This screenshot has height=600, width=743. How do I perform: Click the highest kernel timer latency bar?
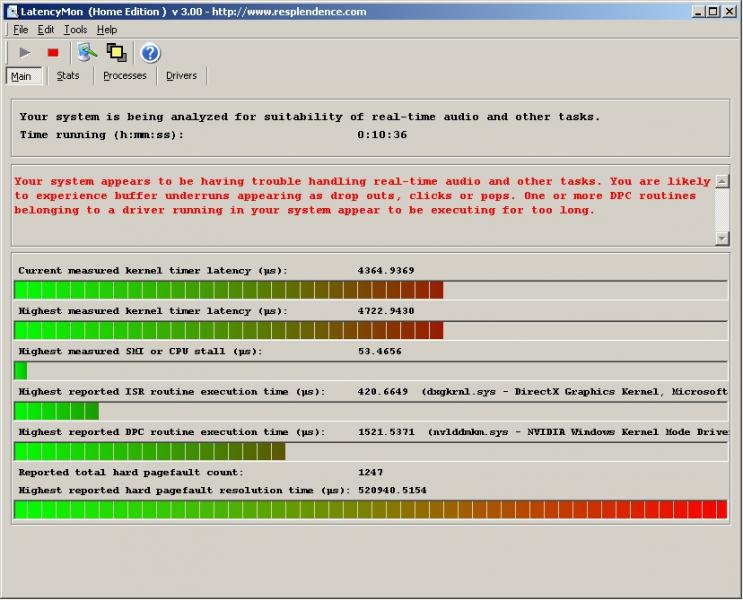coord(371,330)
